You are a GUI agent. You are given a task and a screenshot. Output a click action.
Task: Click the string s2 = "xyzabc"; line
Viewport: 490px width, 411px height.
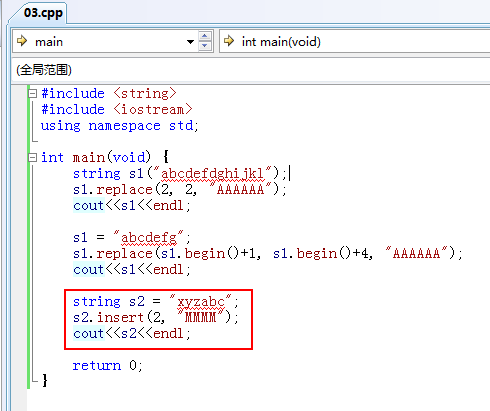[156, 302]
